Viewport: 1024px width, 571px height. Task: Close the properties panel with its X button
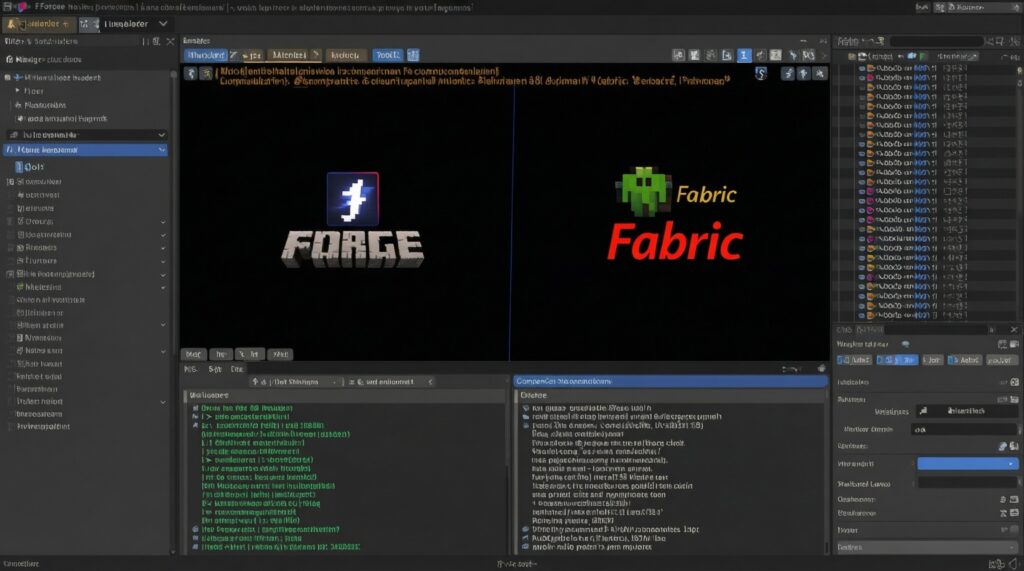coord(1014,330)
